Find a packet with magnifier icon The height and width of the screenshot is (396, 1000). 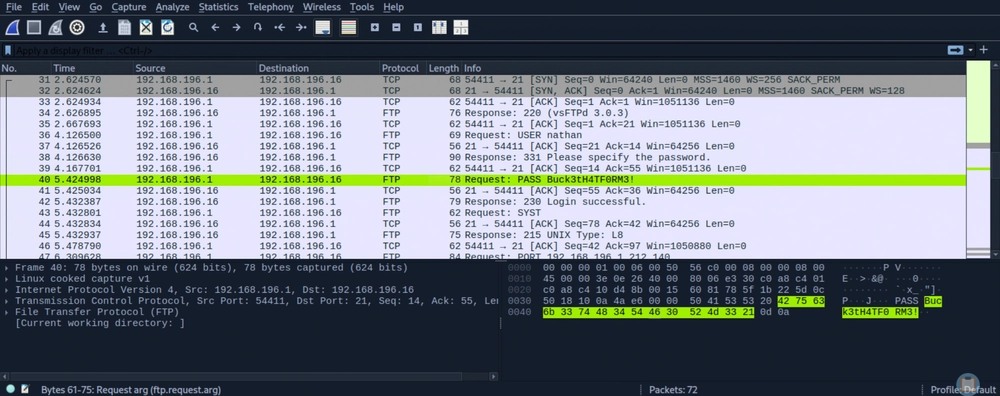[x=193, y=27]
